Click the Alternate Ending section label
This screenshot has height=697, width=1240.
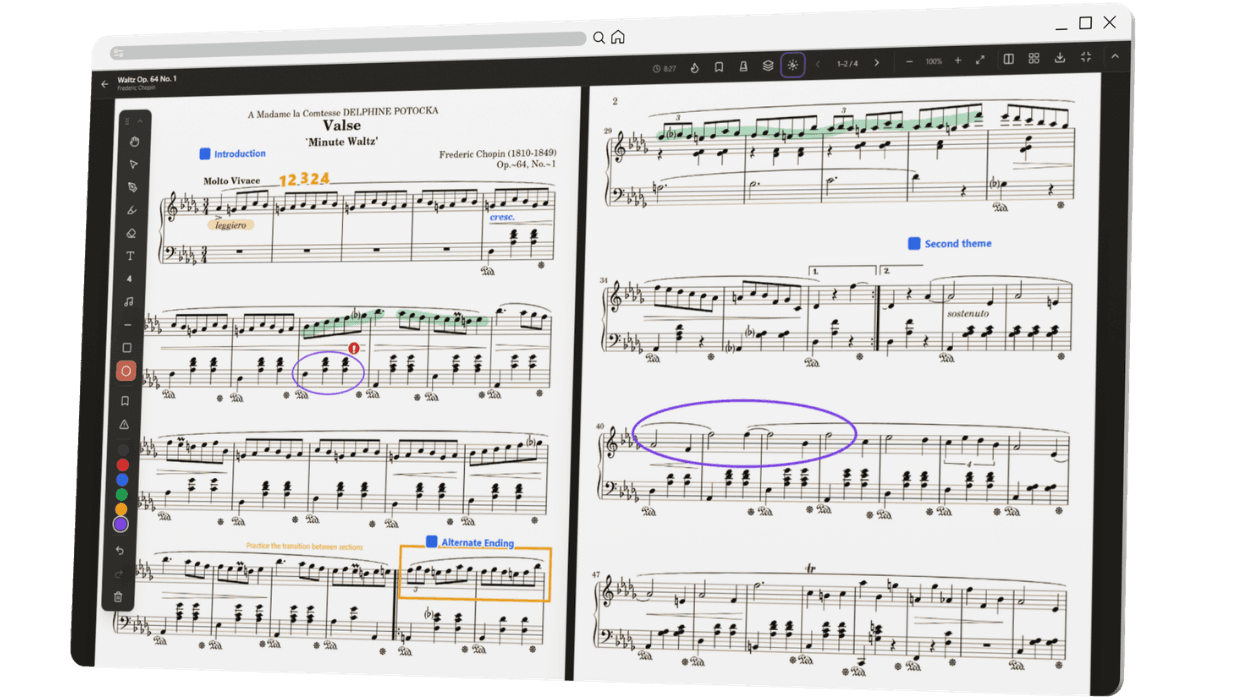pos(470,543)
